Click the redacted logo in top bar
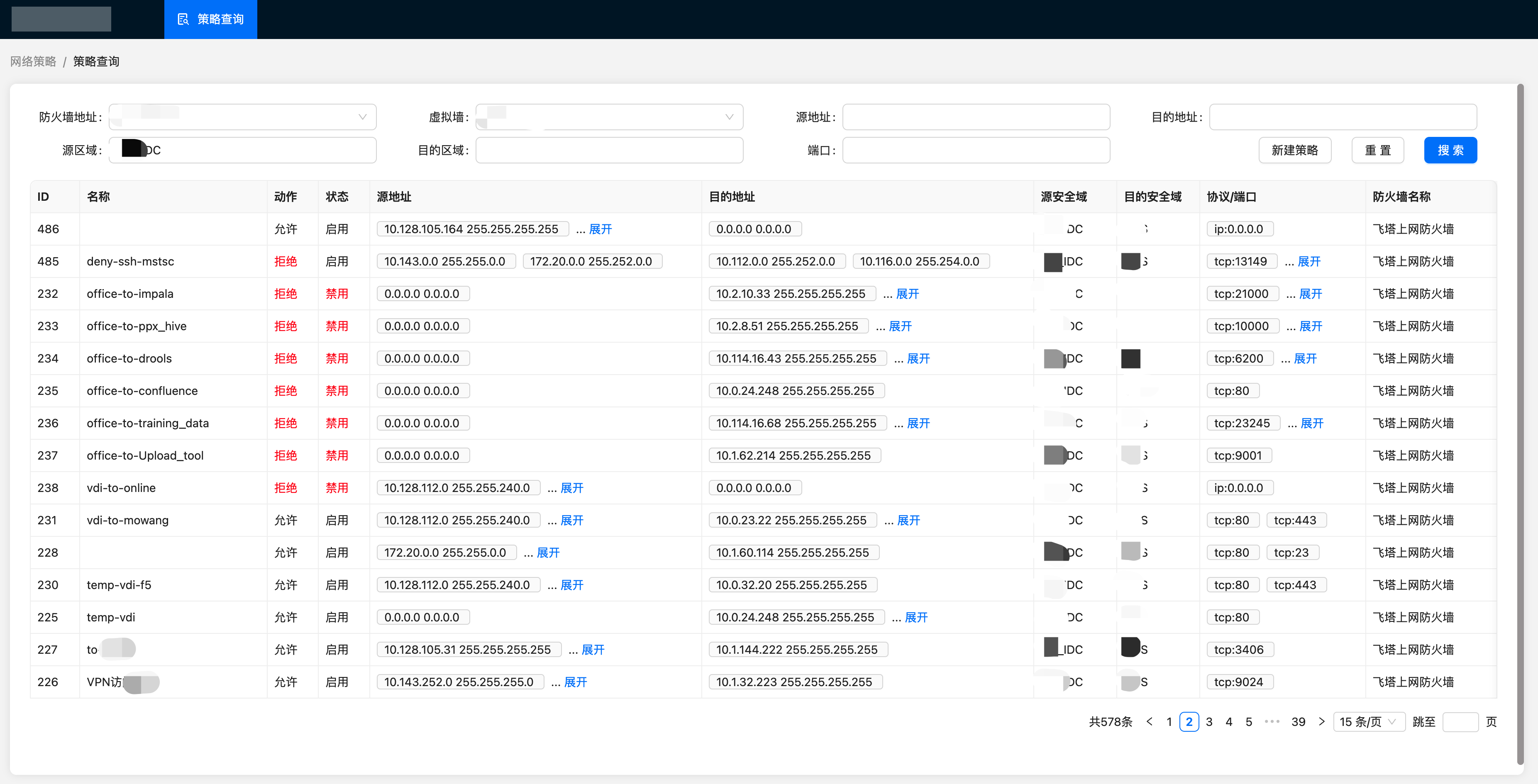This screenshot has height=784, width=1538. 61,19
